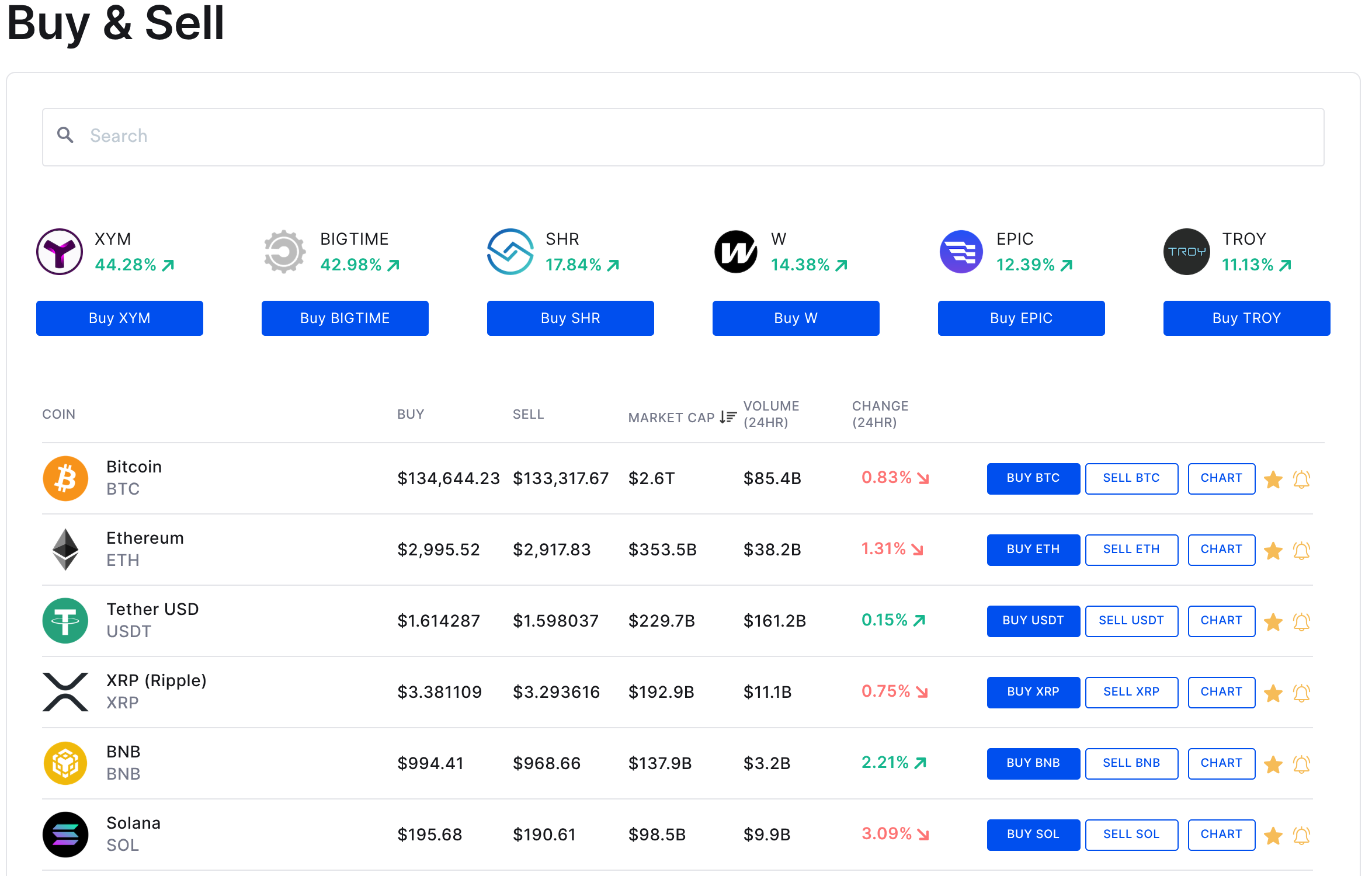The height and width of the screenshot is (876, 1372).
Task: Click the XRP logo icon
Action: click(x=65, y=692)
